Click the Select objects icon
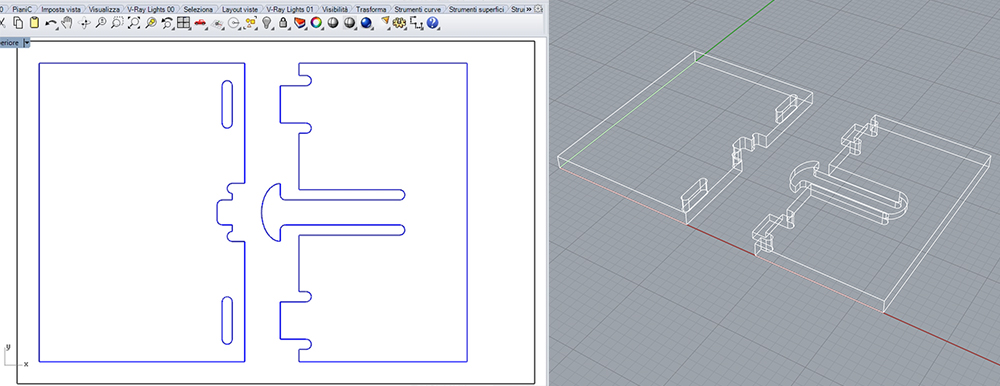Image resolution: width=1000 pixels, height=386 pixels. 250,24
